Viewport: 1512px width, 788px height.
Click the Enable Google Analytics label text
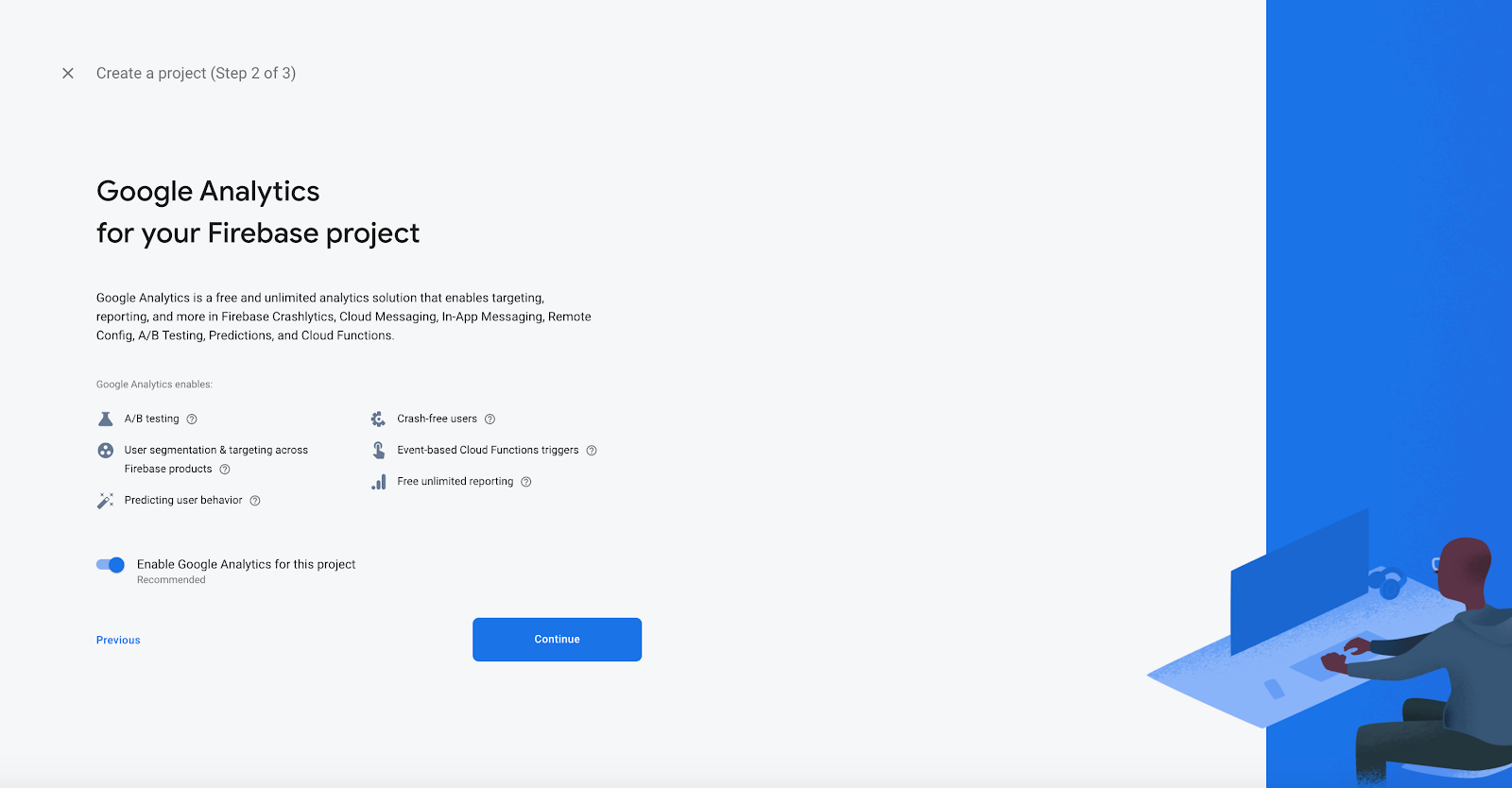coord(246,564)
